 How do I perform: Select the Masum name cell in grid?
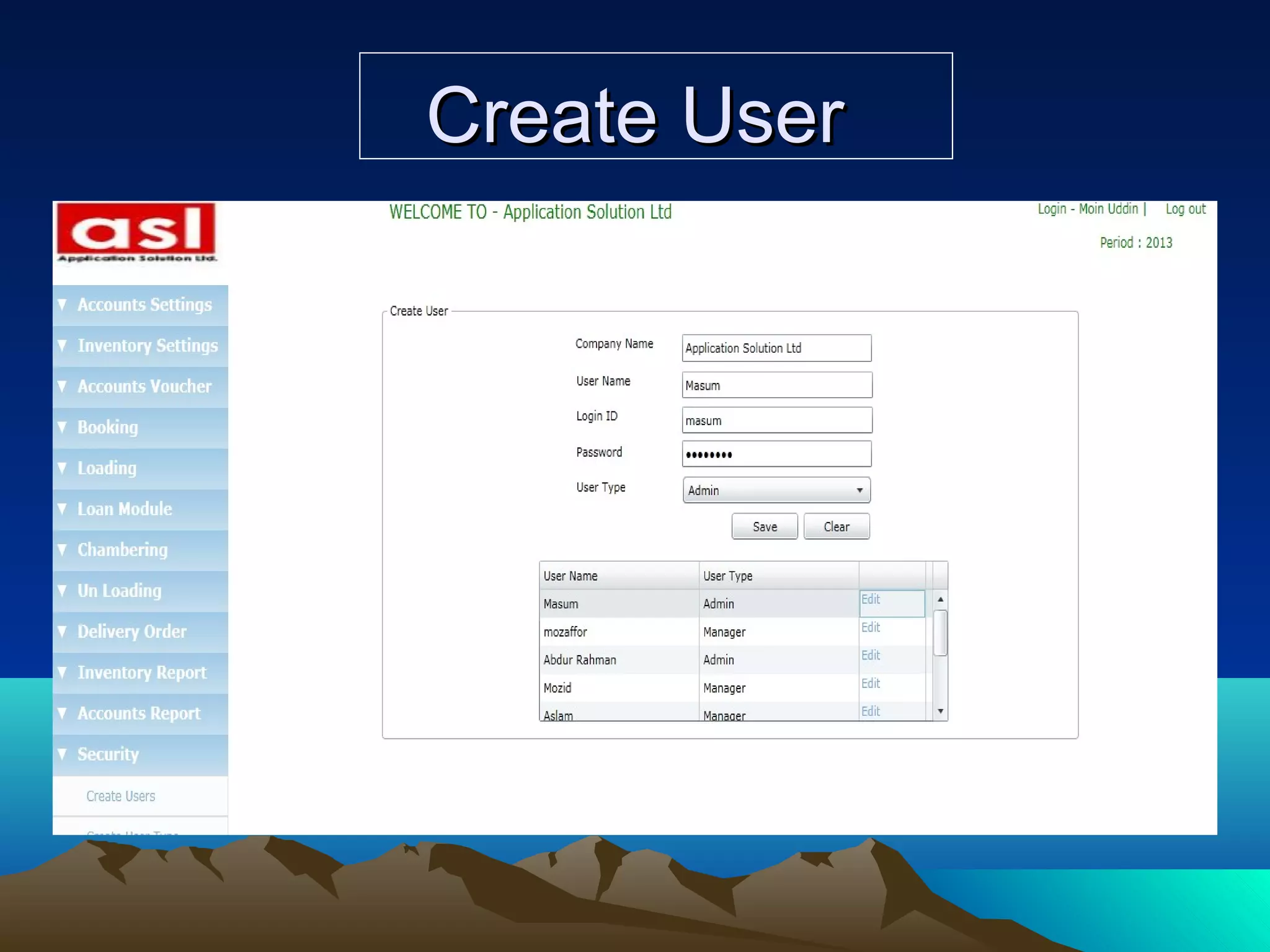pyautogui.click(x=619, y=604)
